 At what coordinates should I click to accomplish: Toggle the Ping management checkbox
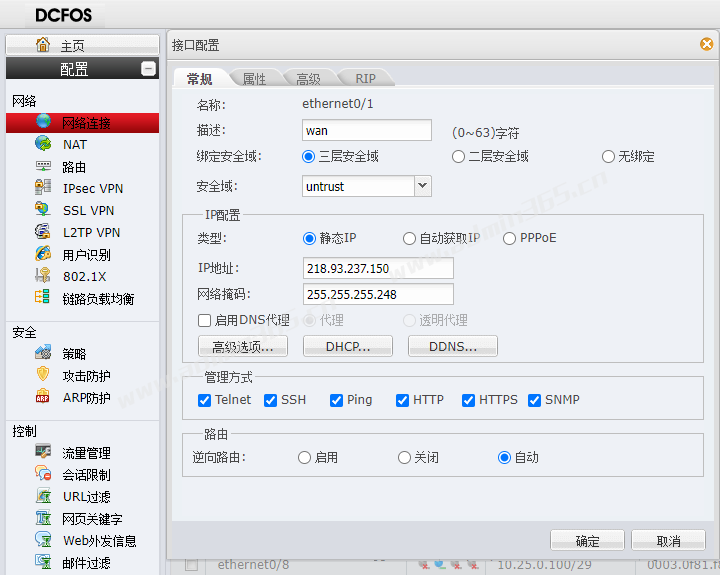point(337,400)
